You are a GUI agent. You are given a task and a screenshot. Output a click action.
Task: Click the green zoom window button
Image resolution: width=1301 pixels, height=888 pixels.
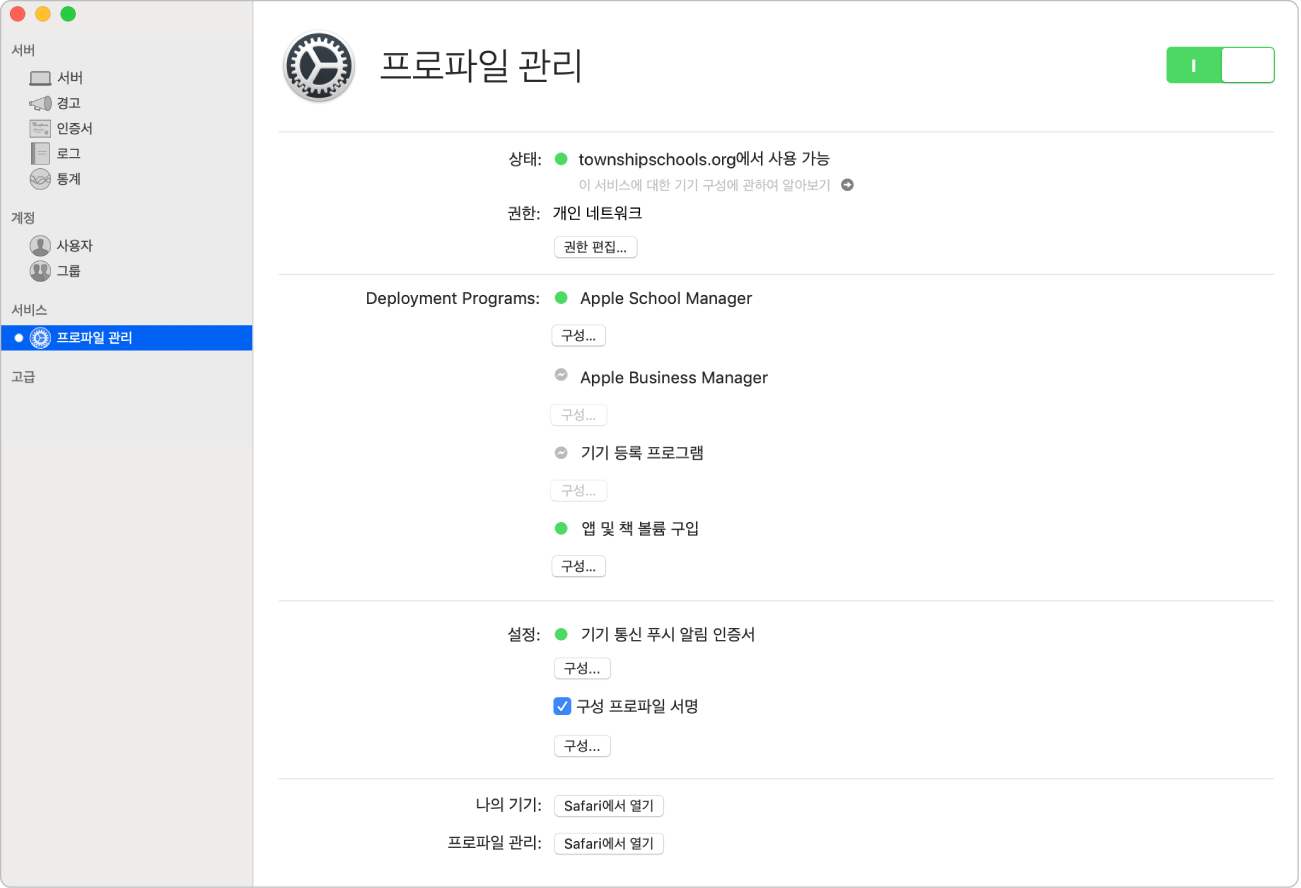(68, 14)
